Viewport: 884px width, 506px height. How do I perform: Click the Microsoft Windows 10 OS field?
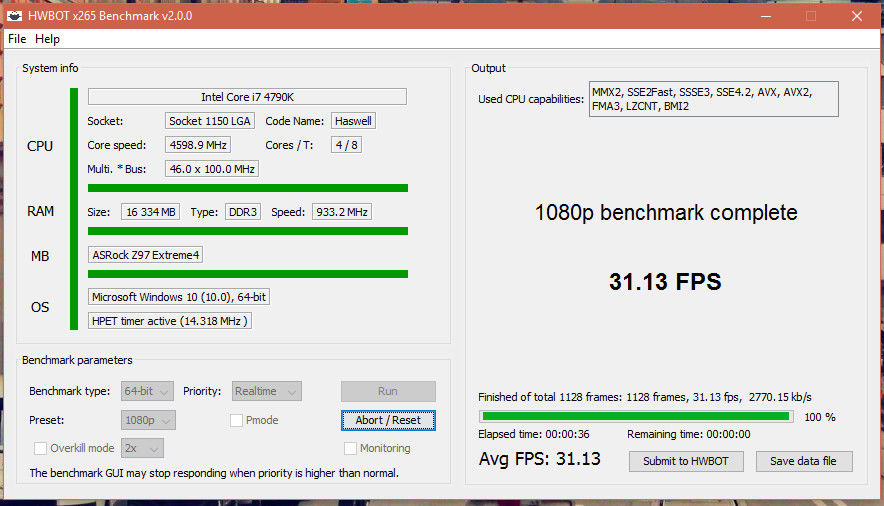pyautogui.click(x=179, y=297)
